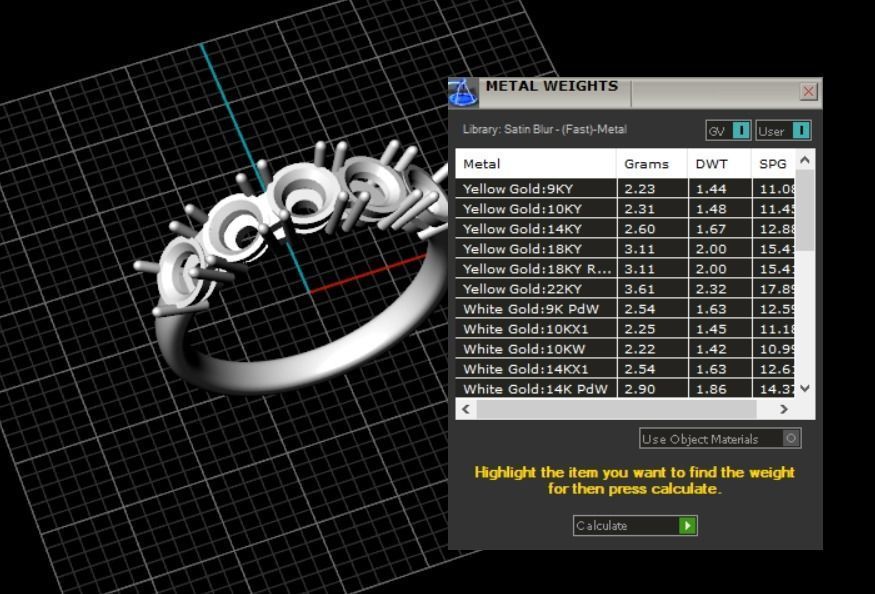This screenshot has width=875, height=594.
Task: Sort by the Grams column header
Action: 652,164
